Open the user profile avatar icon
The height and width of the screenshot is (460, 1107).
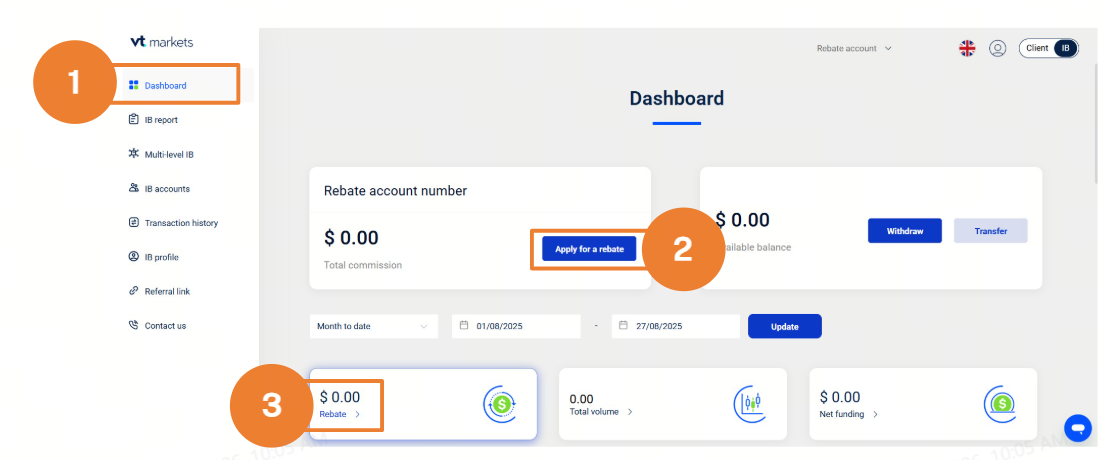click(x=997, y=48)
